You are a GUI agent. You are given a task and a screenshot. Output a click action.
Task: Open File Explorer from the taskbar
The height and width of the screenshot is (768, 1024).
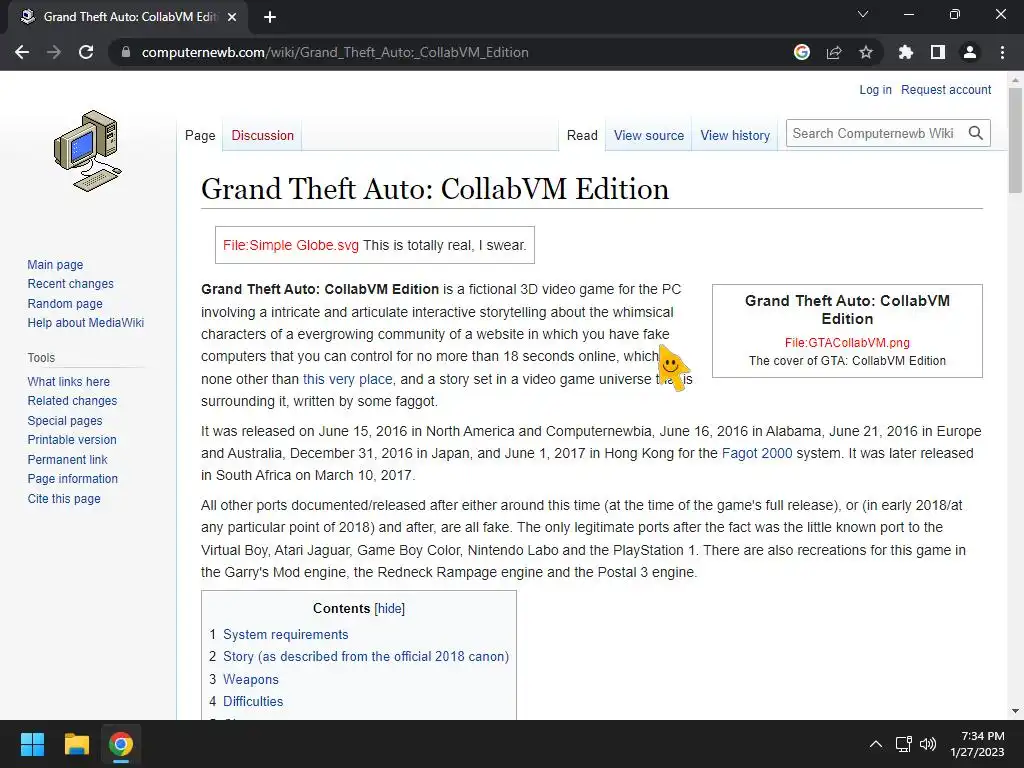[x=76, y=744]
